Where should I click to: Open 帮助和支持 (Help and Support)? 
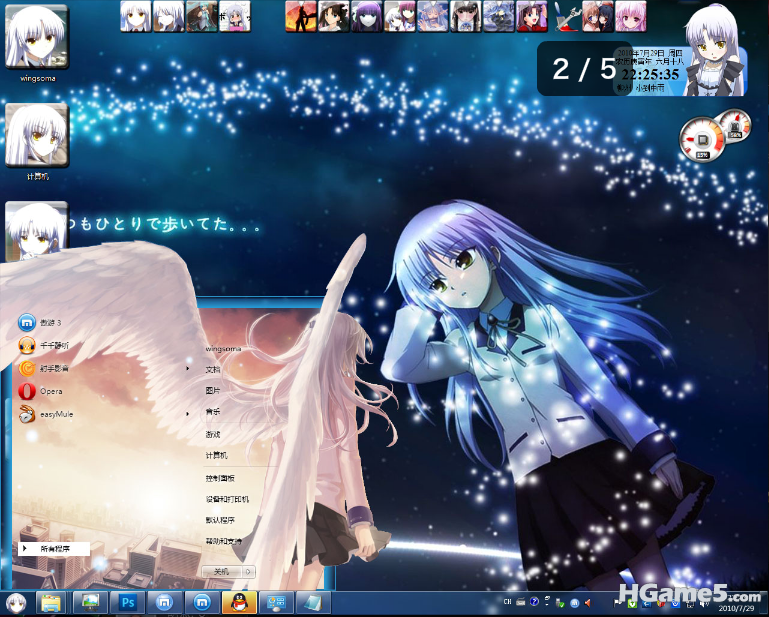pos(224,541)
